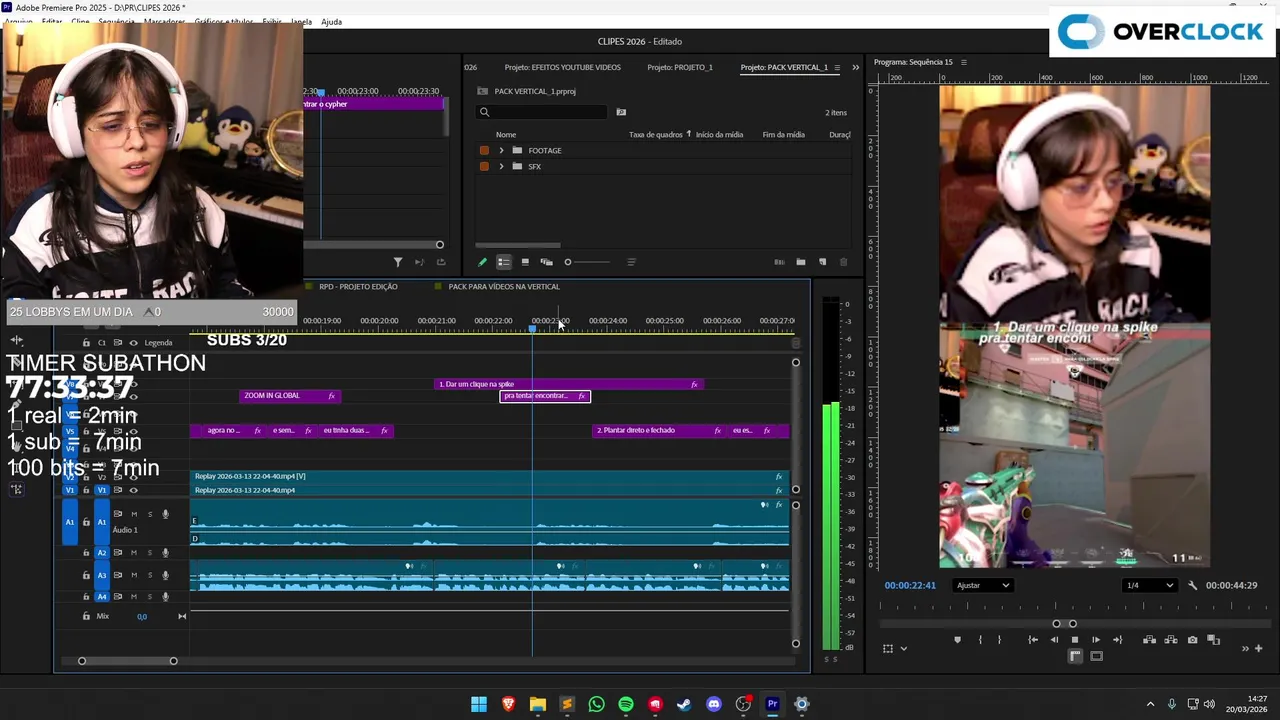
Task: Click the Extract button in Program monitor
Action: 1170,640
